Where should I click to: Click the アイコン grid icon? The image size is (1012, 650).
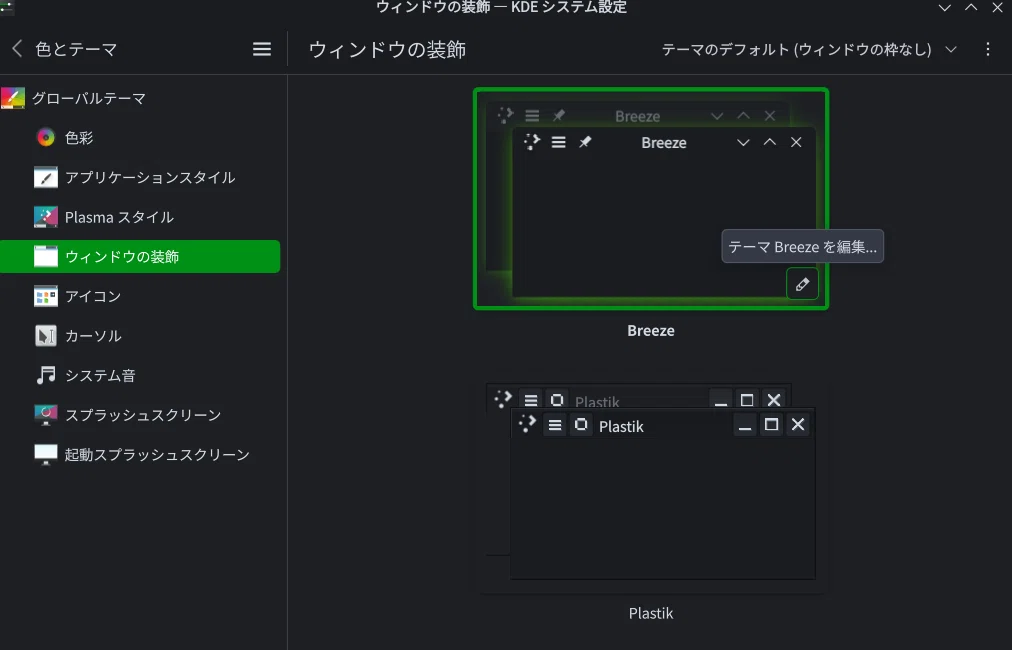[46, 296]
